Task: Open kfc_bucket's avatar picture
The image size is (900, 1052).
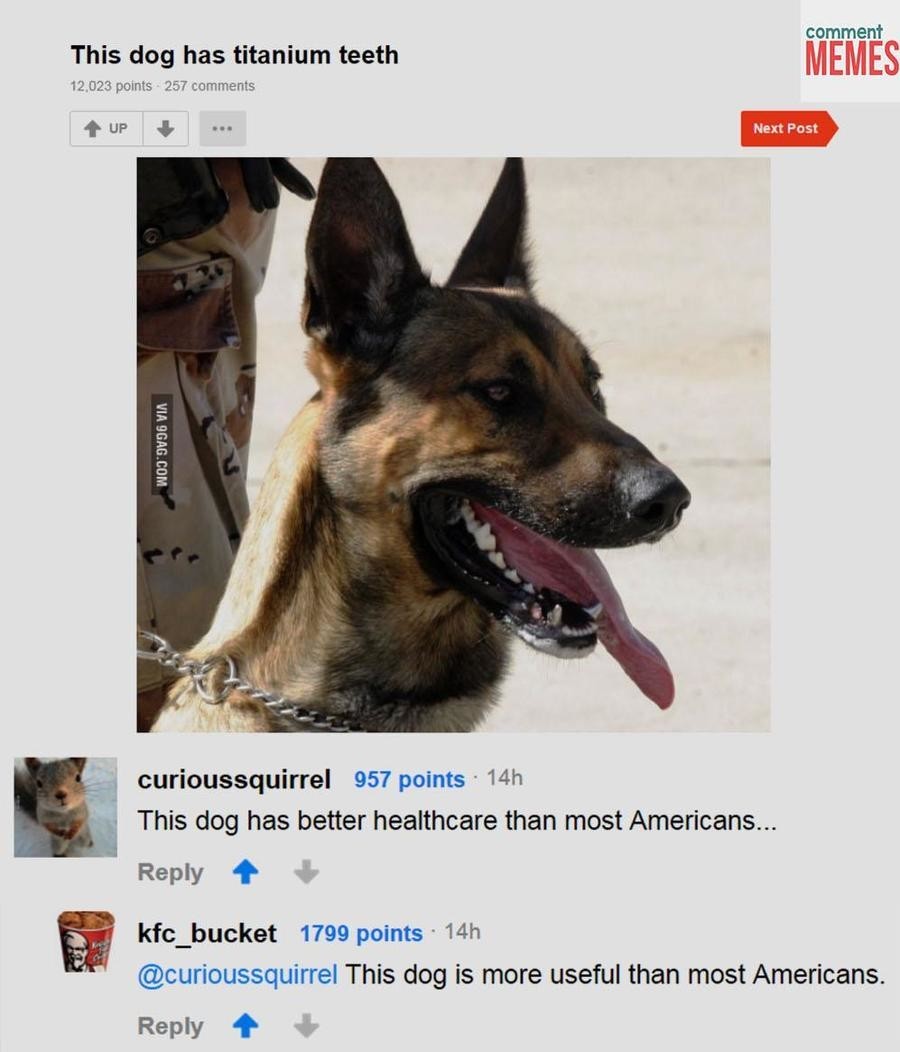Action: point(86,942)
